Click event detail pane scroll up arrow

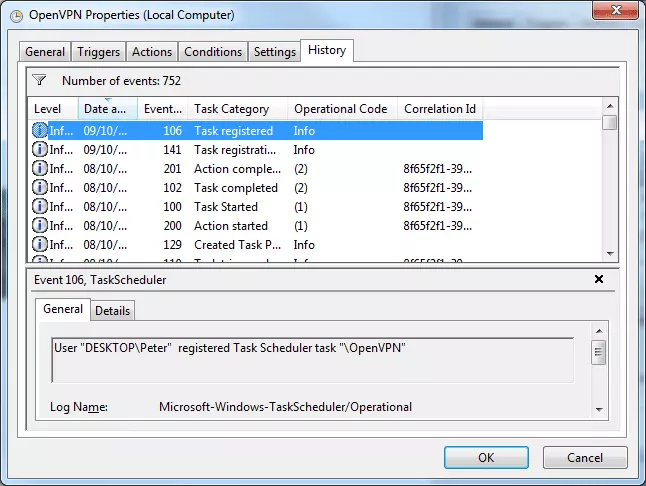[599, 331]
